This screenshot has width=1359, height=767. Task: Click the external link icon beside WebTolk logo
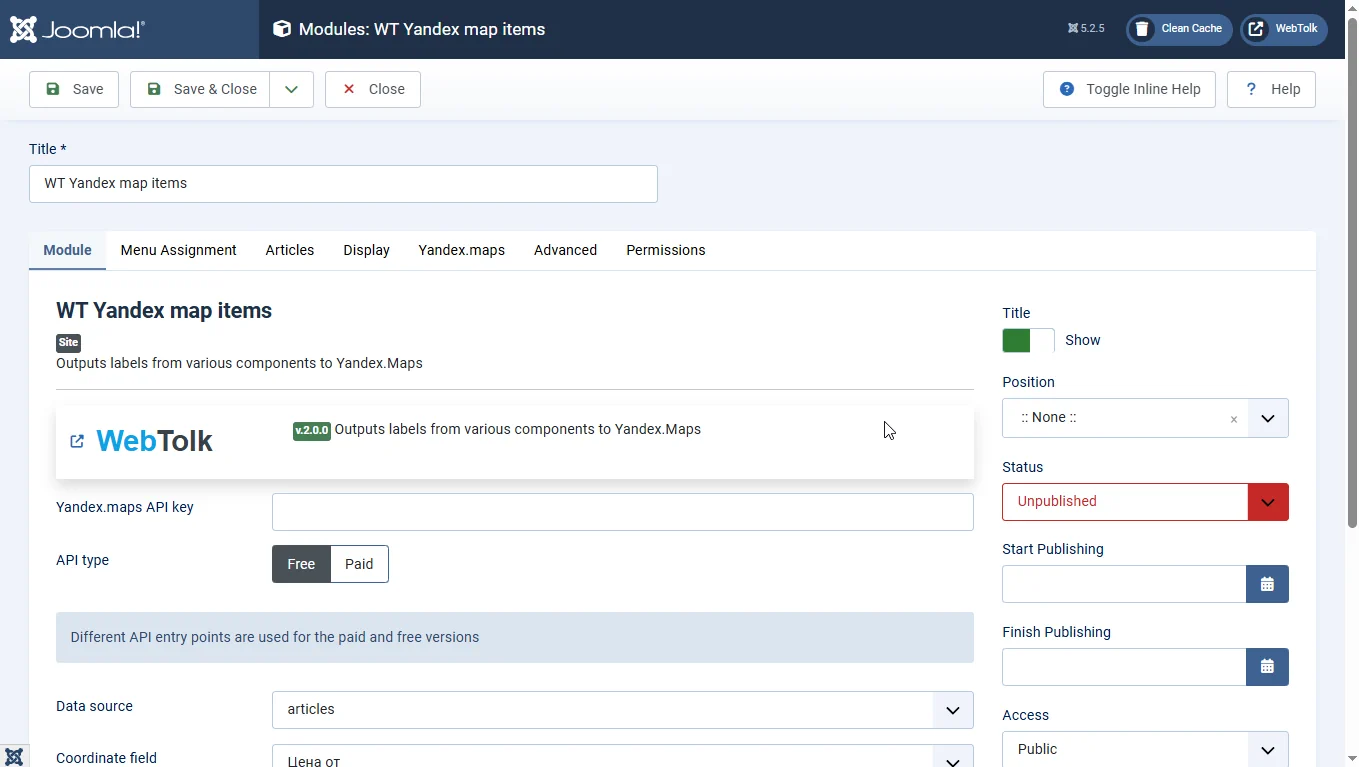[x=77, y=441]
